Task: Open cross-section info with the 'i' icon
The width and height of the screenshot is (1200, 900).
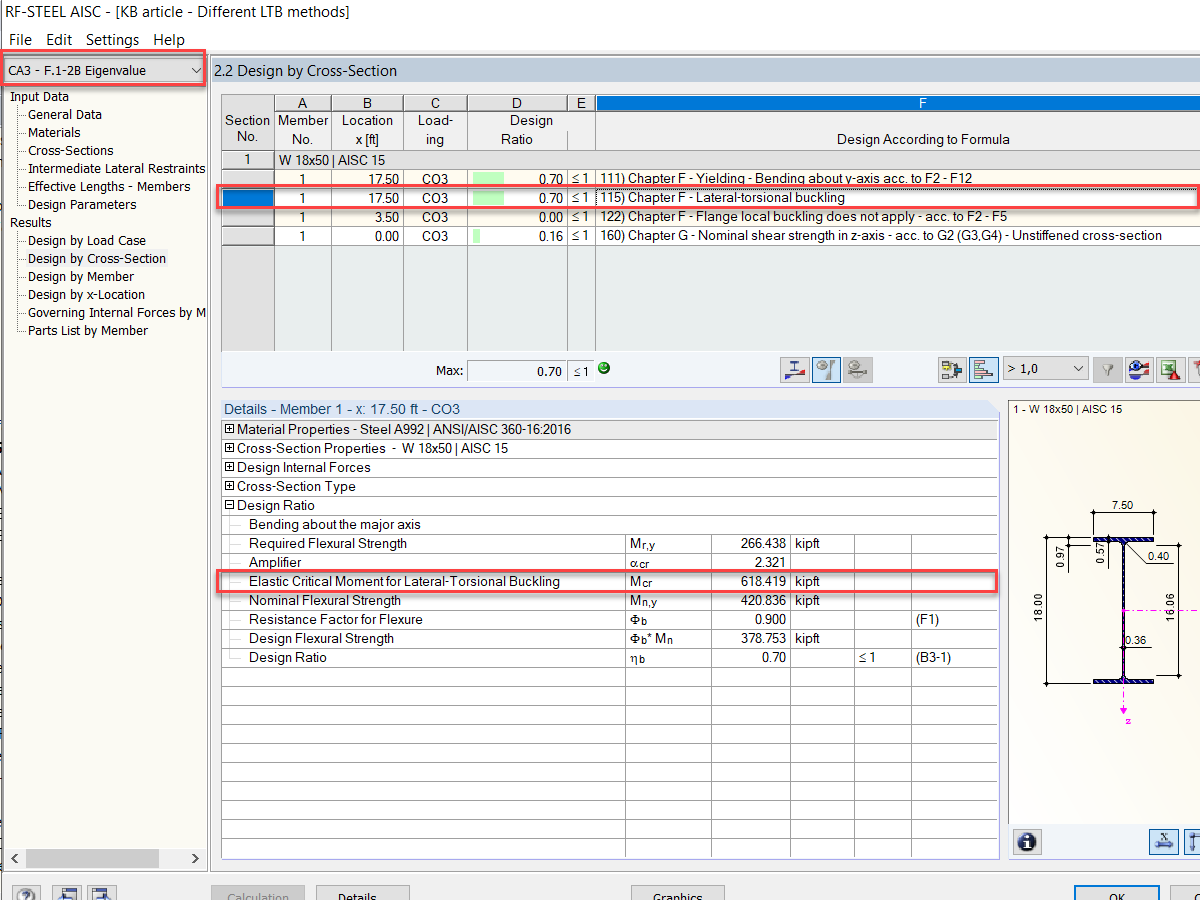Action: [x=1027, y=842]
